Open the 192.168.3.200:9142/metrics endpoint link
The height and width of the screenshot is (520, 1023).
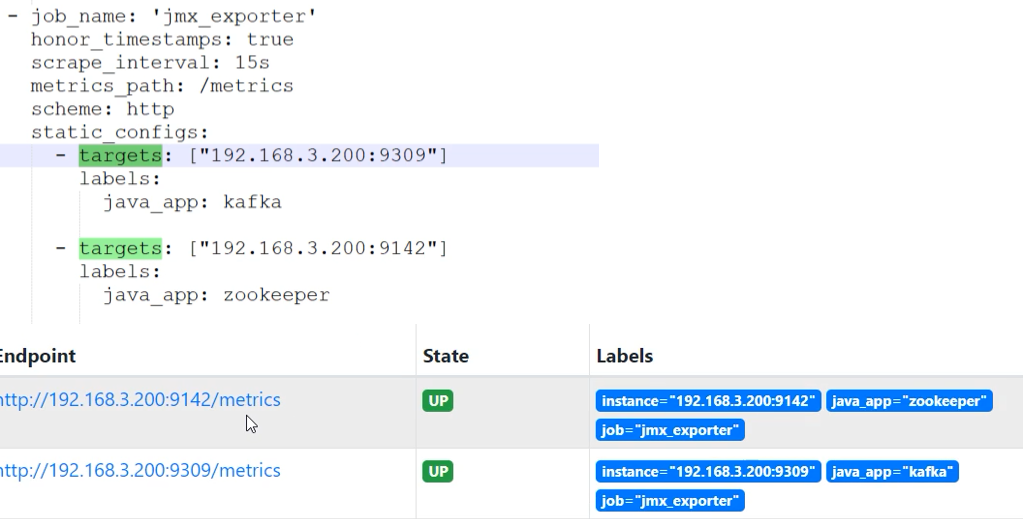pyautogui.click(x=140, y=400)
